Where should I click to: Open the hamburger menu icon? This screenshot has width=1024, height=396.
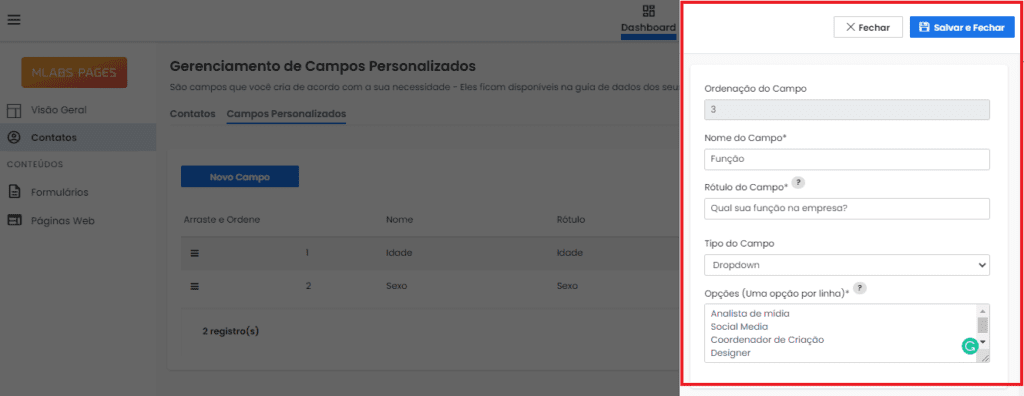click(x=14, y=20)
